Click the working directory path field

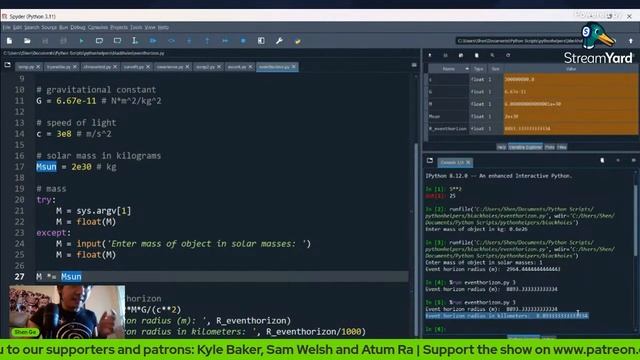point(519,41)
